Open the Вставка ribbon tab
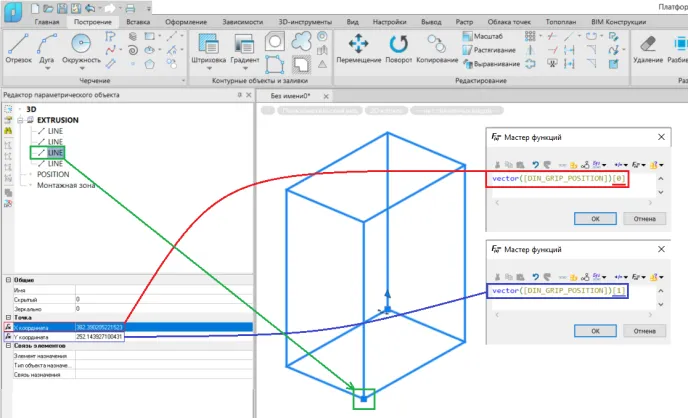Image resolution: width=688 pixels, height=418 pixels. (x=140, y=20)
